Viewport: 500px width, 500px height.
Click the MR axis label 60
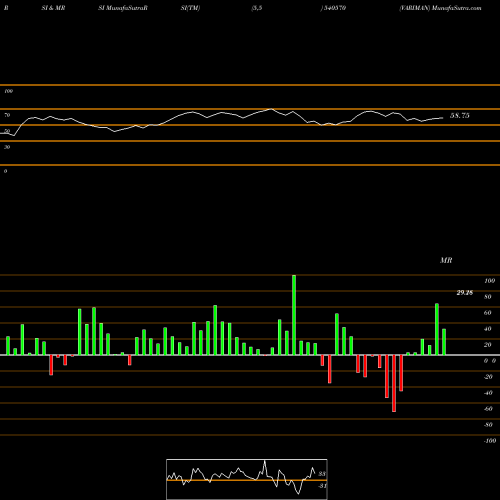pos(488,313)
